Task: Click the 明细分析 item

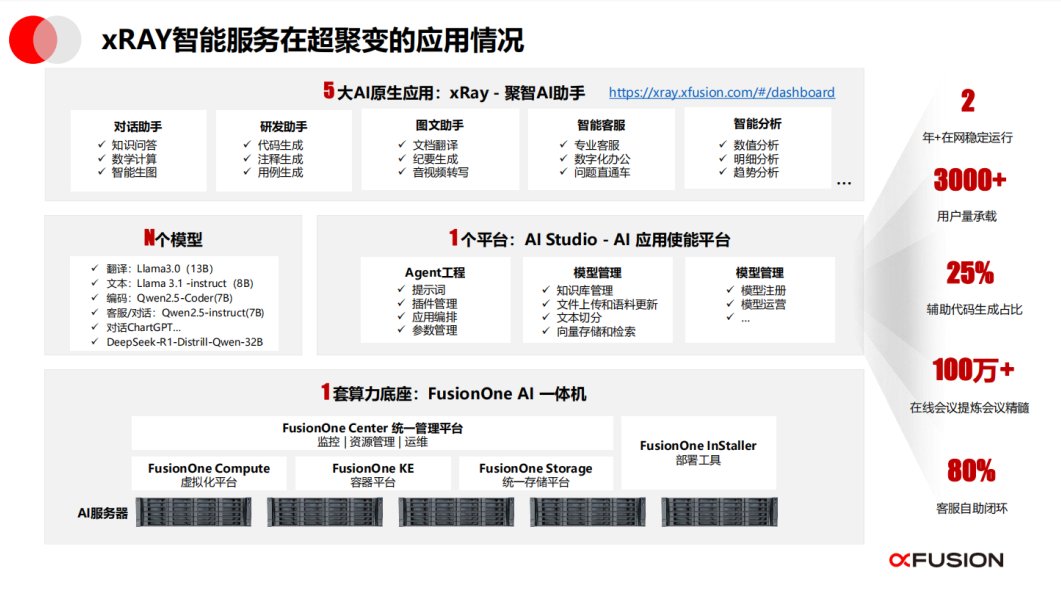Action: pyautogui.click(x=756, y=159)
